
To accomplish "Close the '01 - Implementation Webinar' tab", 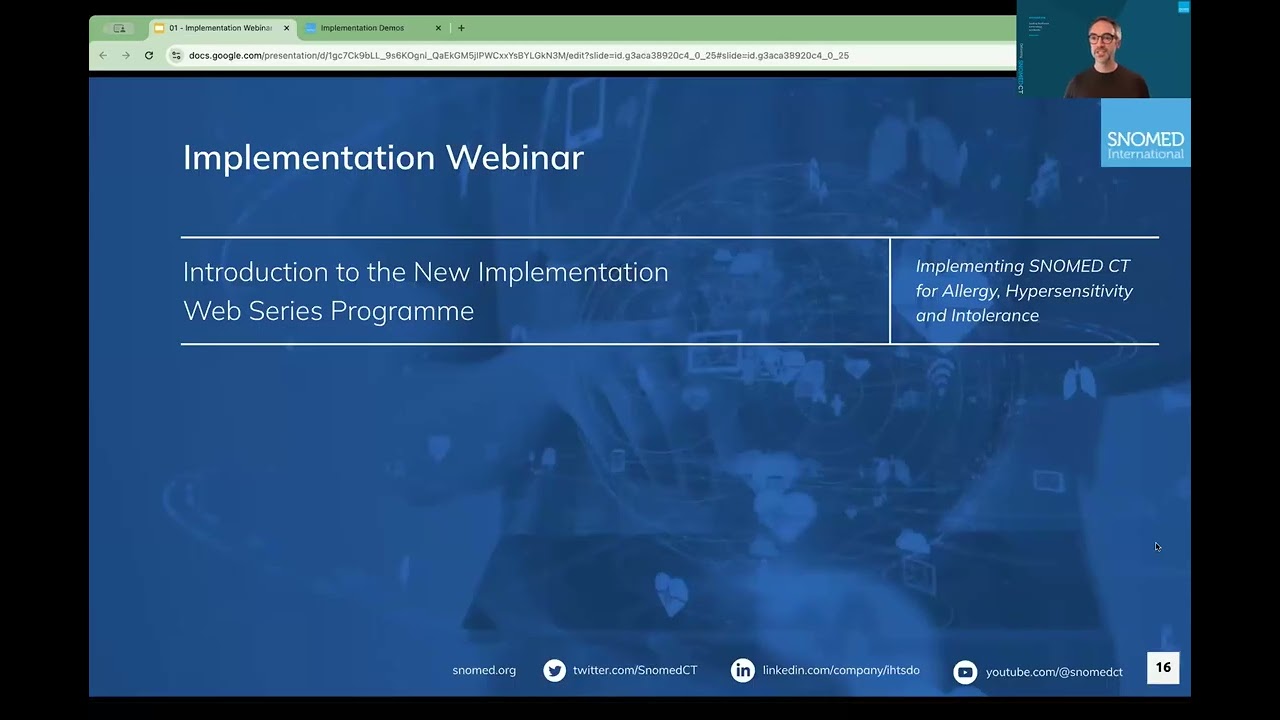I will click(x=286, y=28).
